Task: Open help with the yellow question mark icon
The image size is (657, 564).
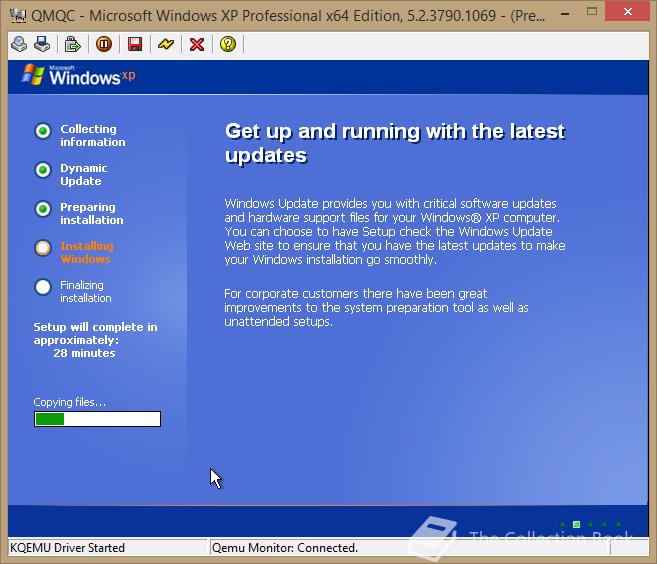Action: (x=228, y=44)
